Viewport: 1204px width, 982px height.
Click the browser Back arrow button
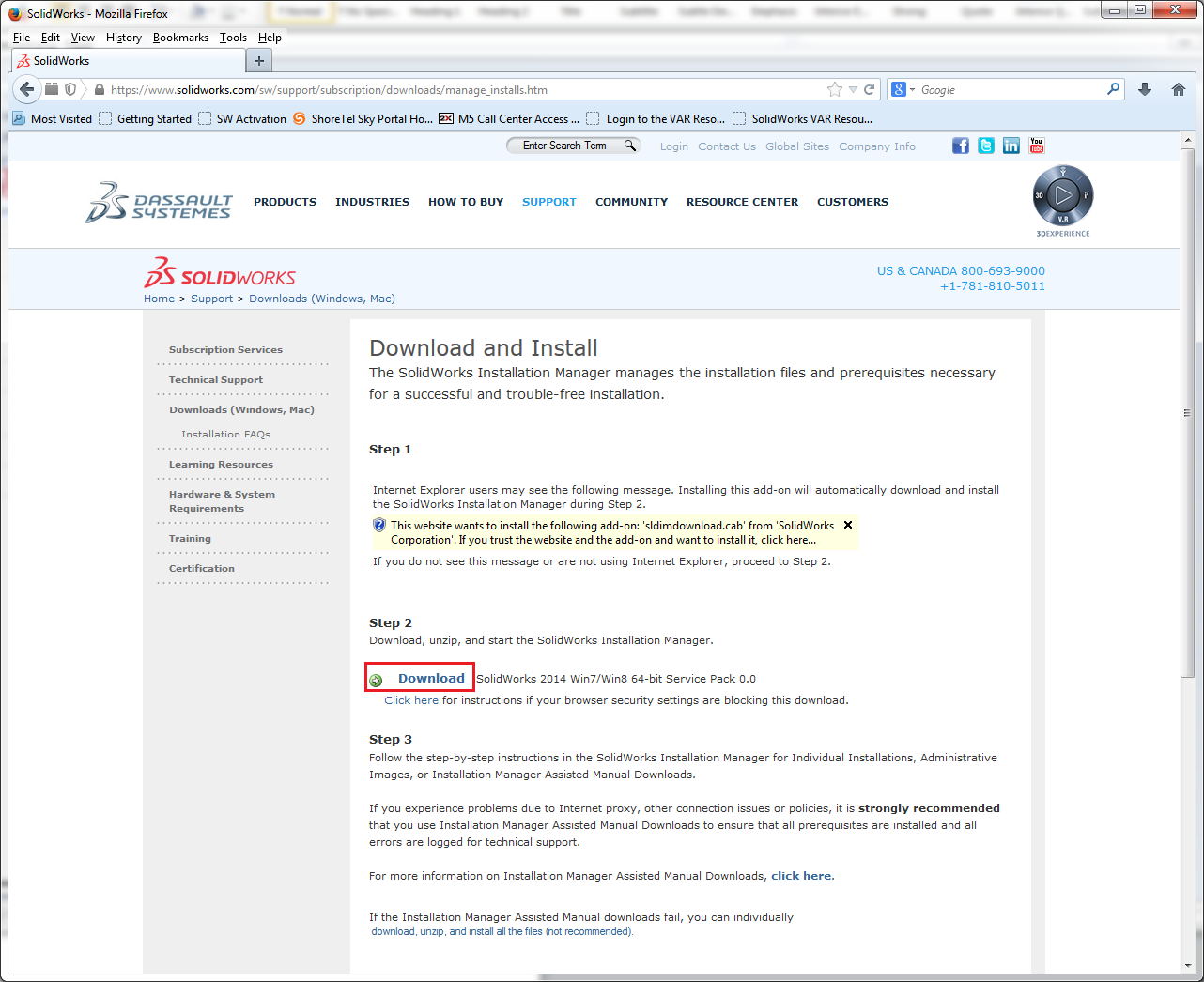[26, 89]
